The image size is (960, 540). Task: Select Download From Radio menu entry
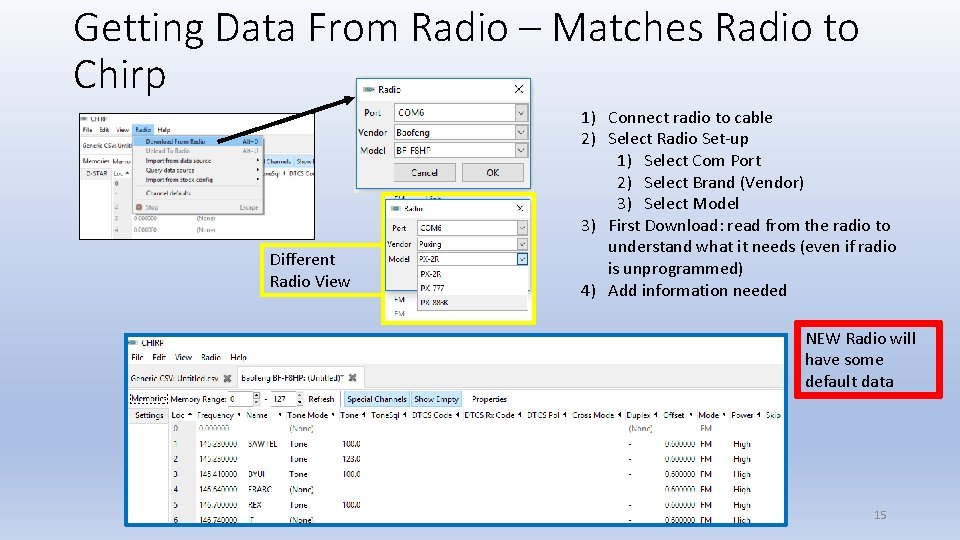[x=198, y=141]
